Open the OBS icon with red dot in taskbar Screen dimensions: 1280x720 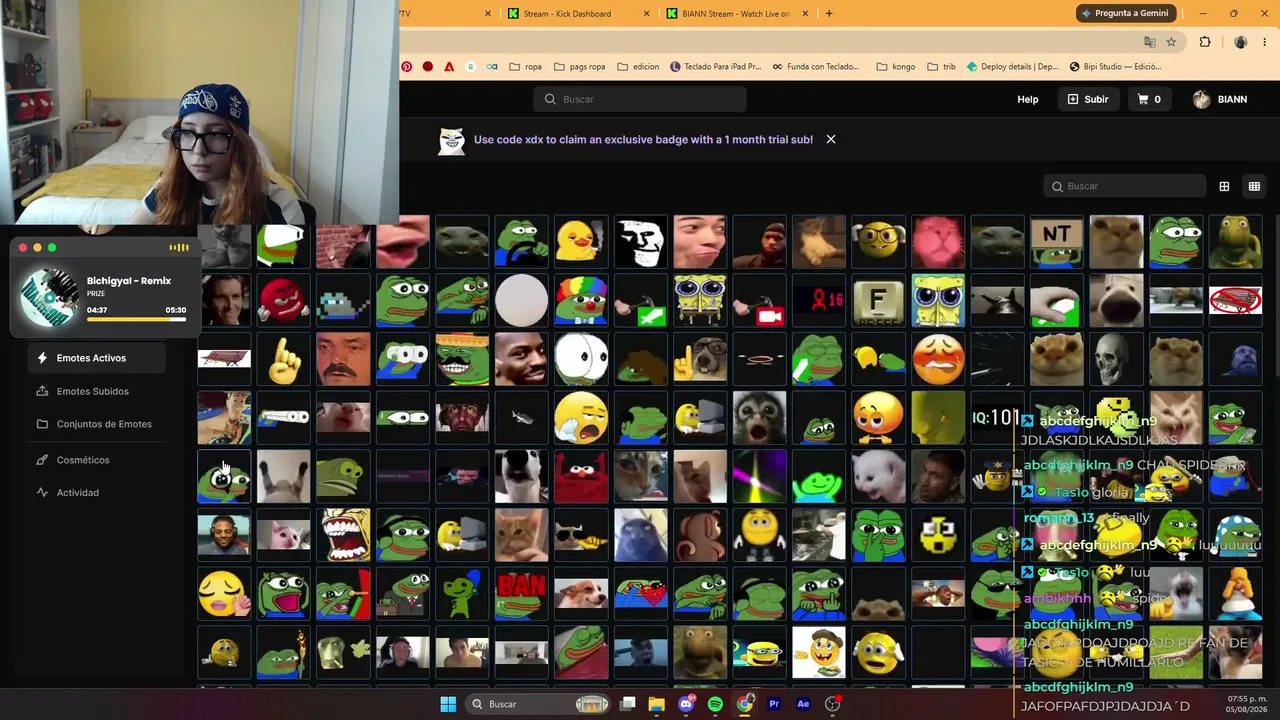click(833, 704)
